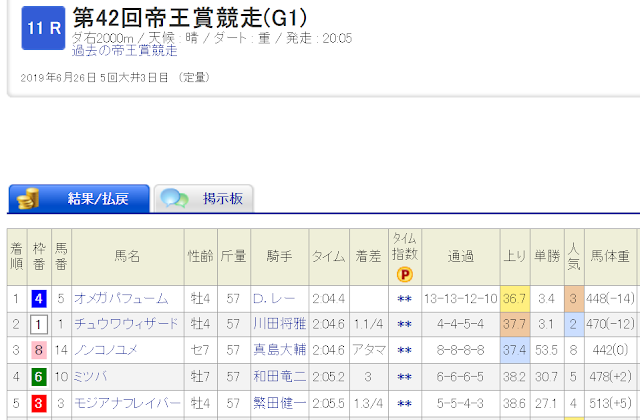
Task: Click the blue 37.4 final time cell
Action: click(x=515, y=350)
